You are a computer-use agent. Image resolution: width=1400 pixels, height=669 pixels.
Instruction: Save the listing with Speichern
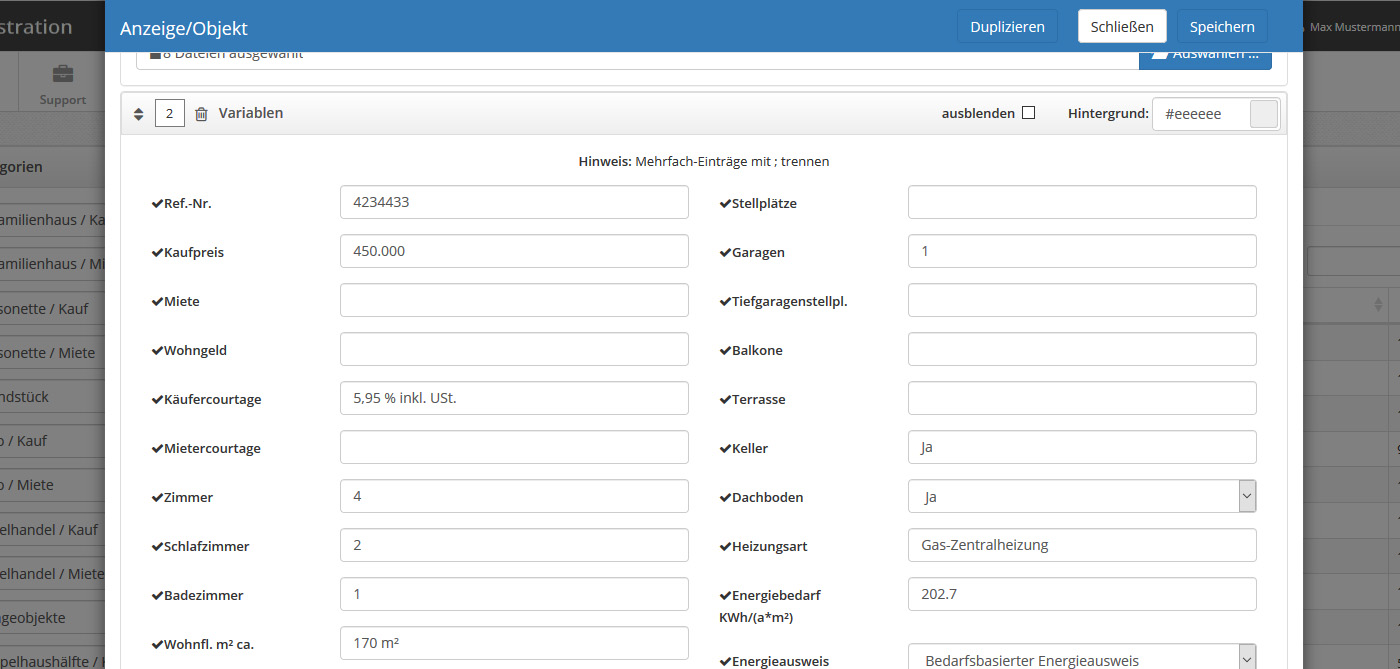(x=1222, y=27)
